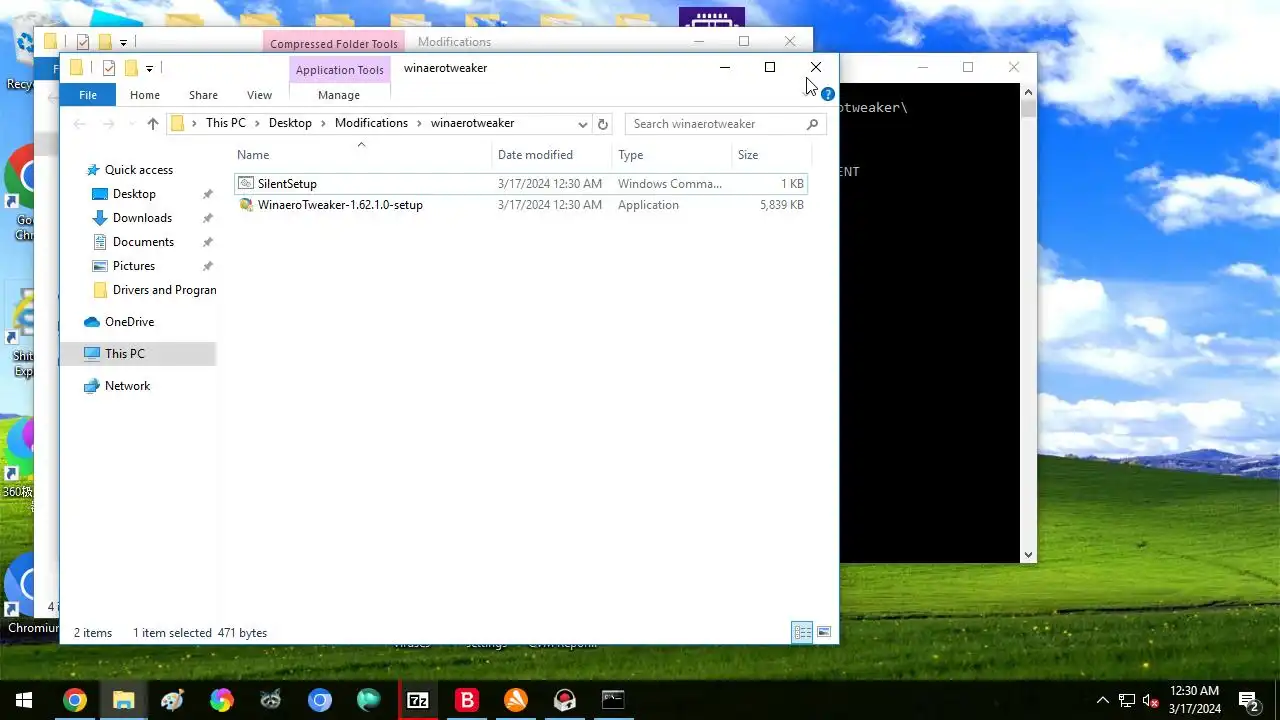Expand the chevron after Modifications breadcrumb
The width and height of the screenshot is (1280, 720).
pyautogui.click(x=419, y=123)
